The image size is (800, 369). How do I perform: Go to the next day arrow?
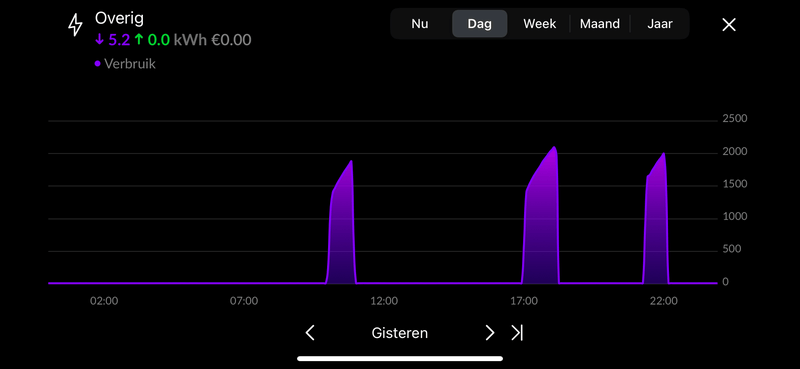click(x=490, y=333)
